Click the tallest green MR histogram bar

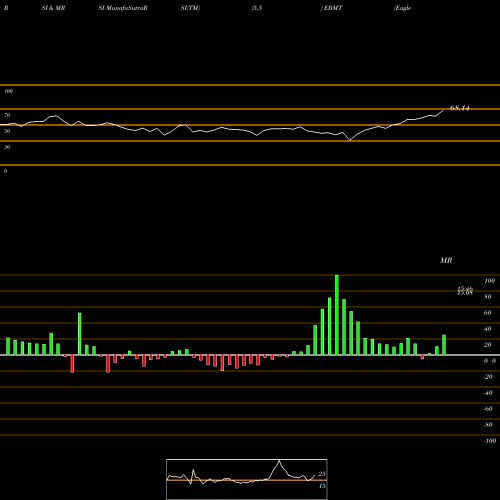(x=337, y=315)
